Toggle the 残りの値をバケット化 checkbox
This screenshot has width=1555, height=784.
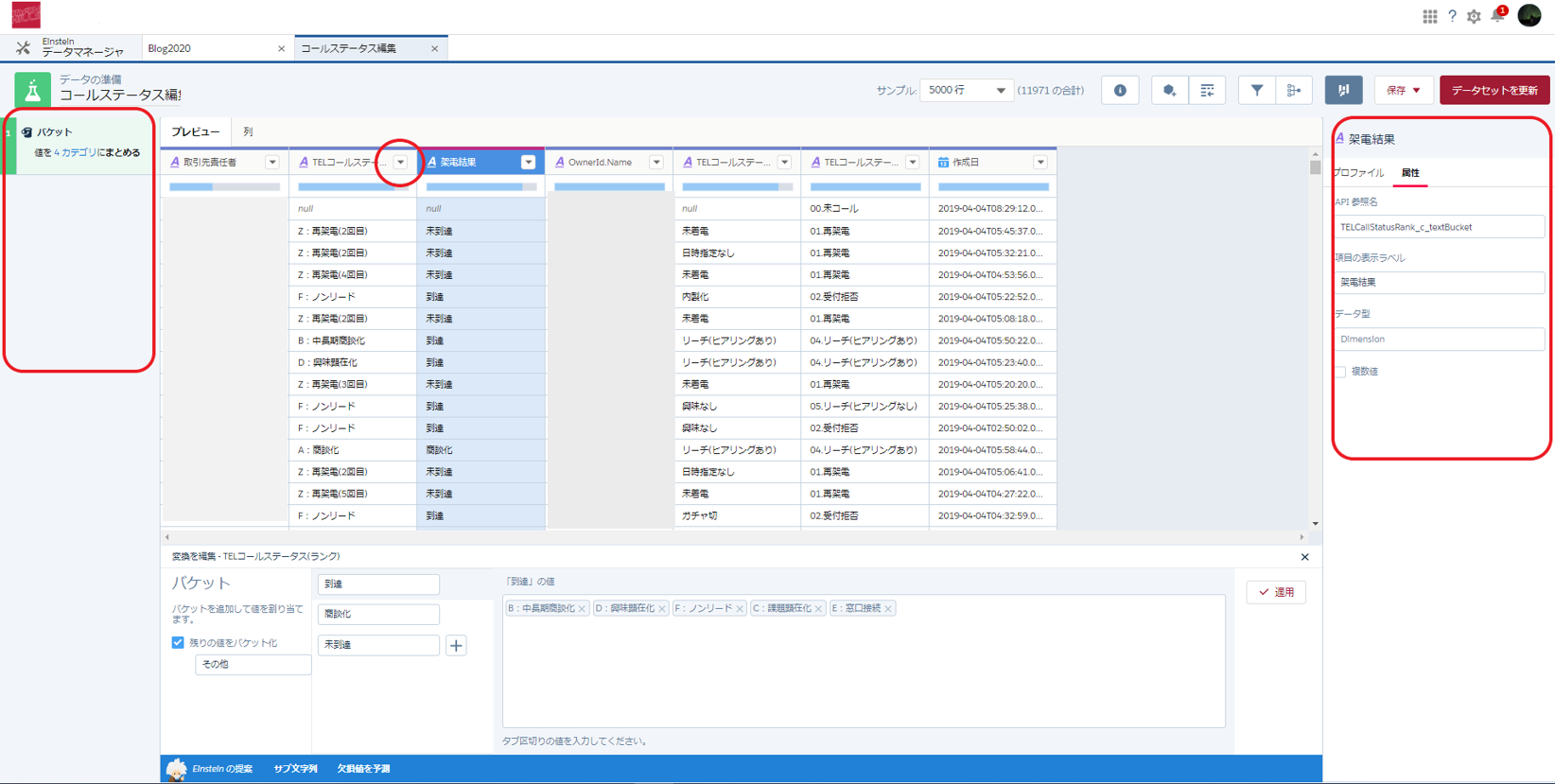pyautogui.click(x=178, y=642)
